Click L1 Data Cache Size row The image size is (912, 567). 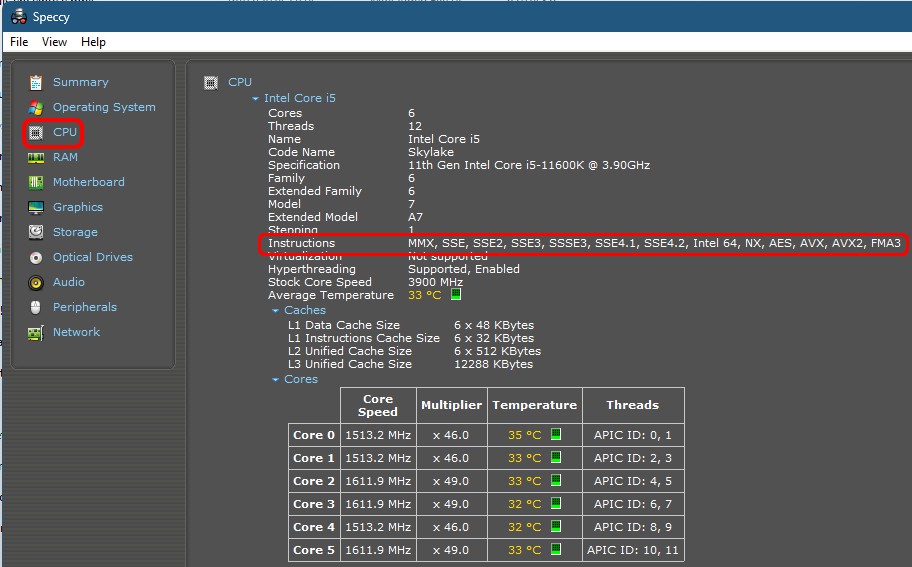coord(411,326)
